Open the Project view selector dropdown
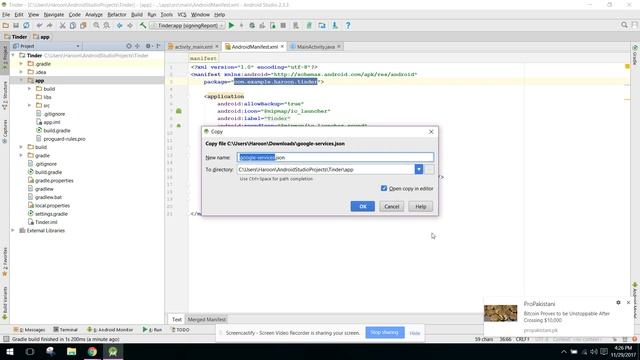Screen dimensions: 640x360 pos(46,46)
